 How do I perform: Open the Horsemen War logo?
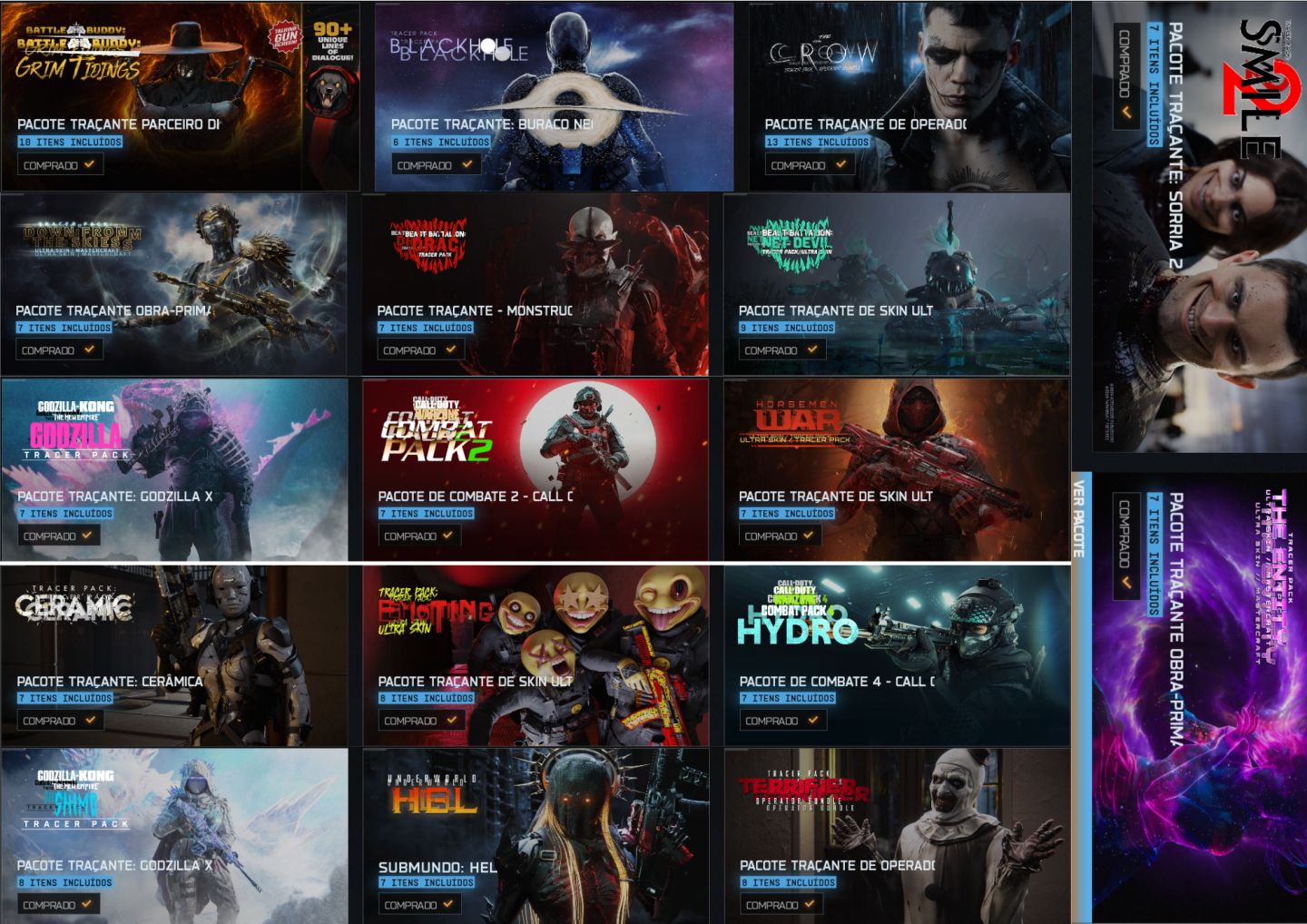[796, 421]
